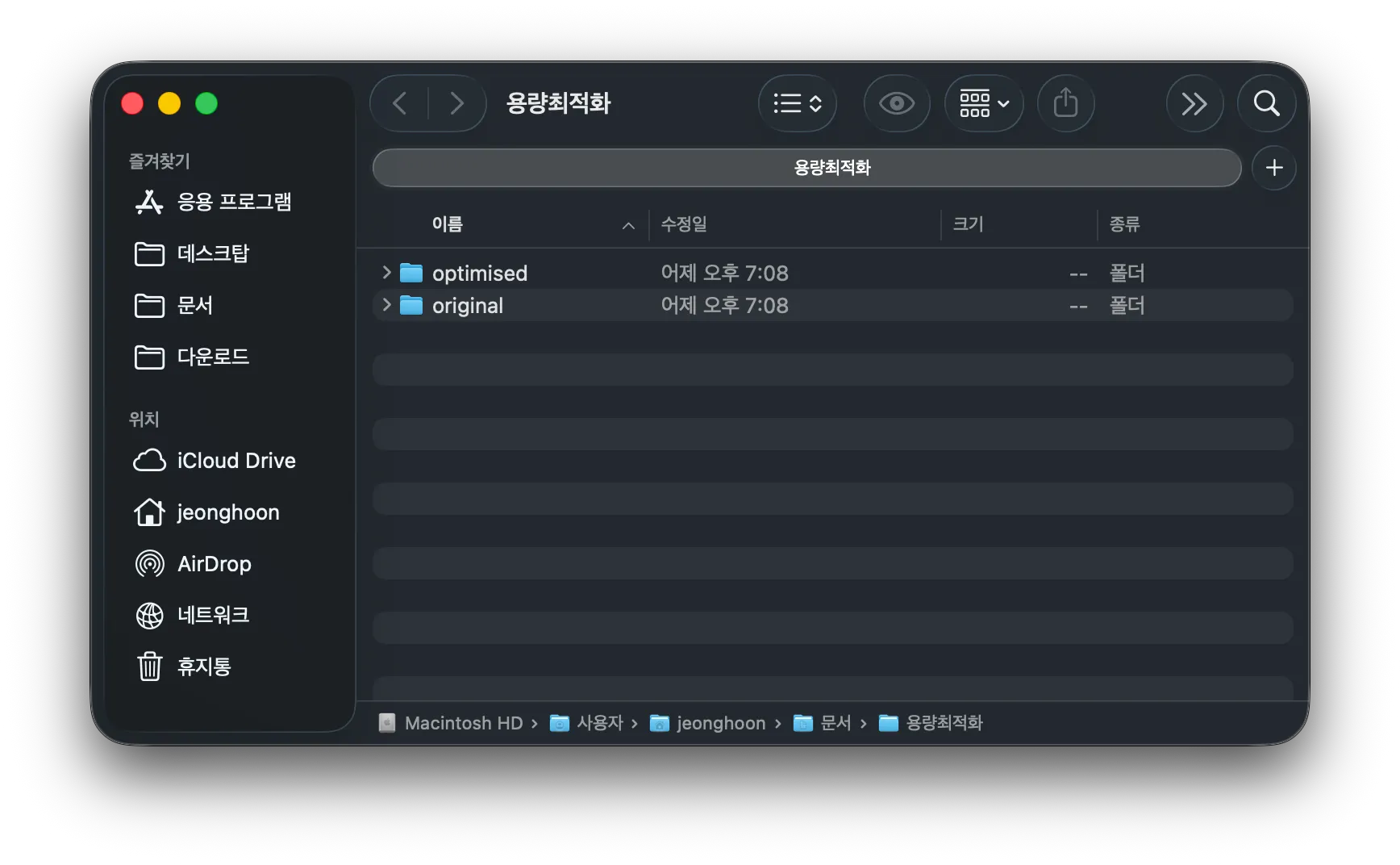Click 폴더 kind in optimised row

tap(1127, 273)
